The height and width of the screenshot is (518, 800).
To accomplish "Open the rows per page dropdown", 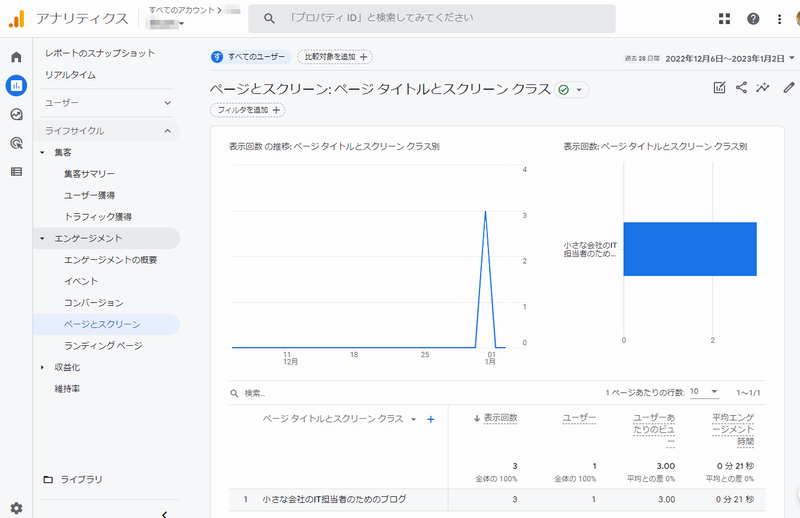I will 704,391.
